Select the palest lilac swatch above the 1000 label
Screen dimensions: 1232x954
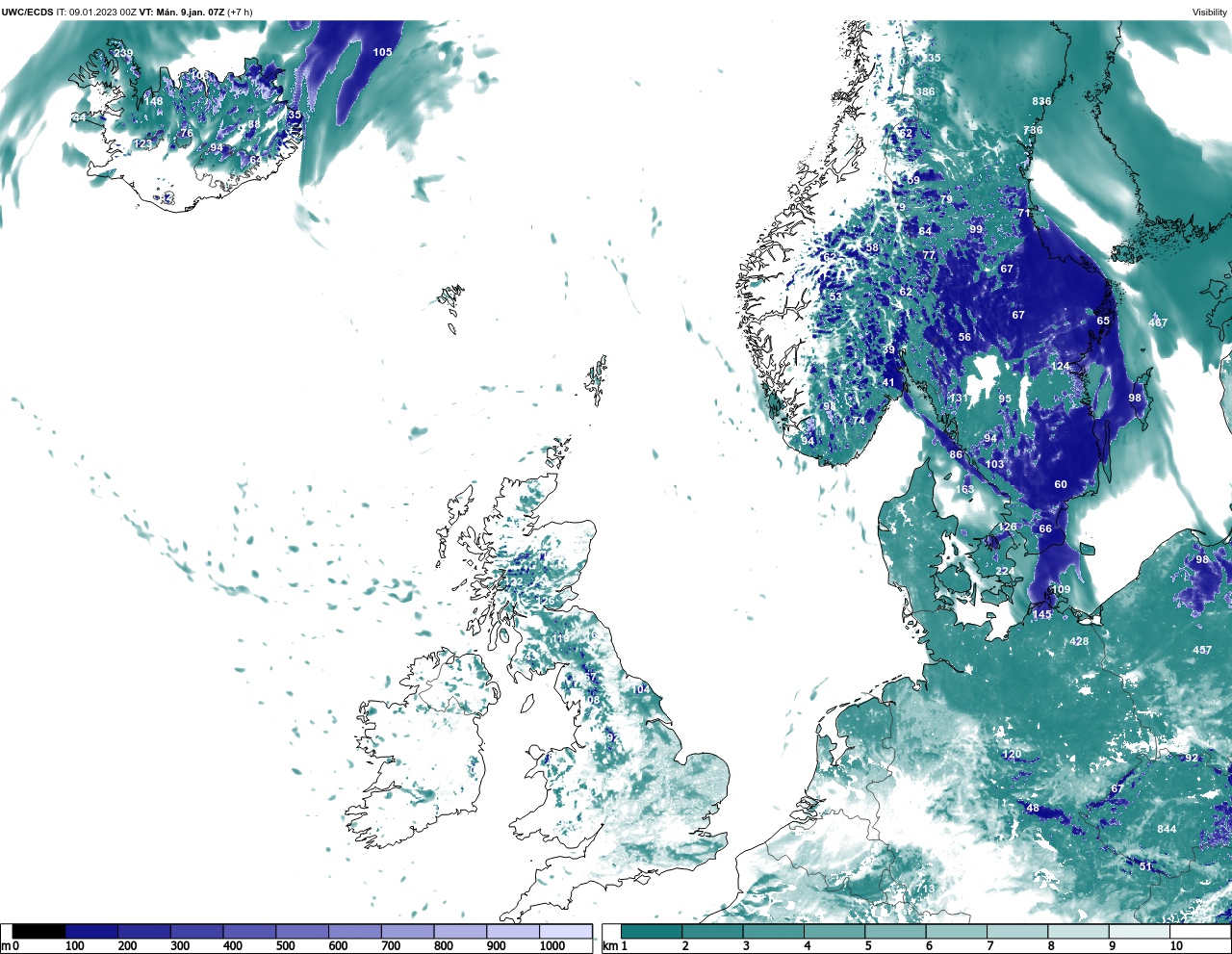(x=565, y=931)
